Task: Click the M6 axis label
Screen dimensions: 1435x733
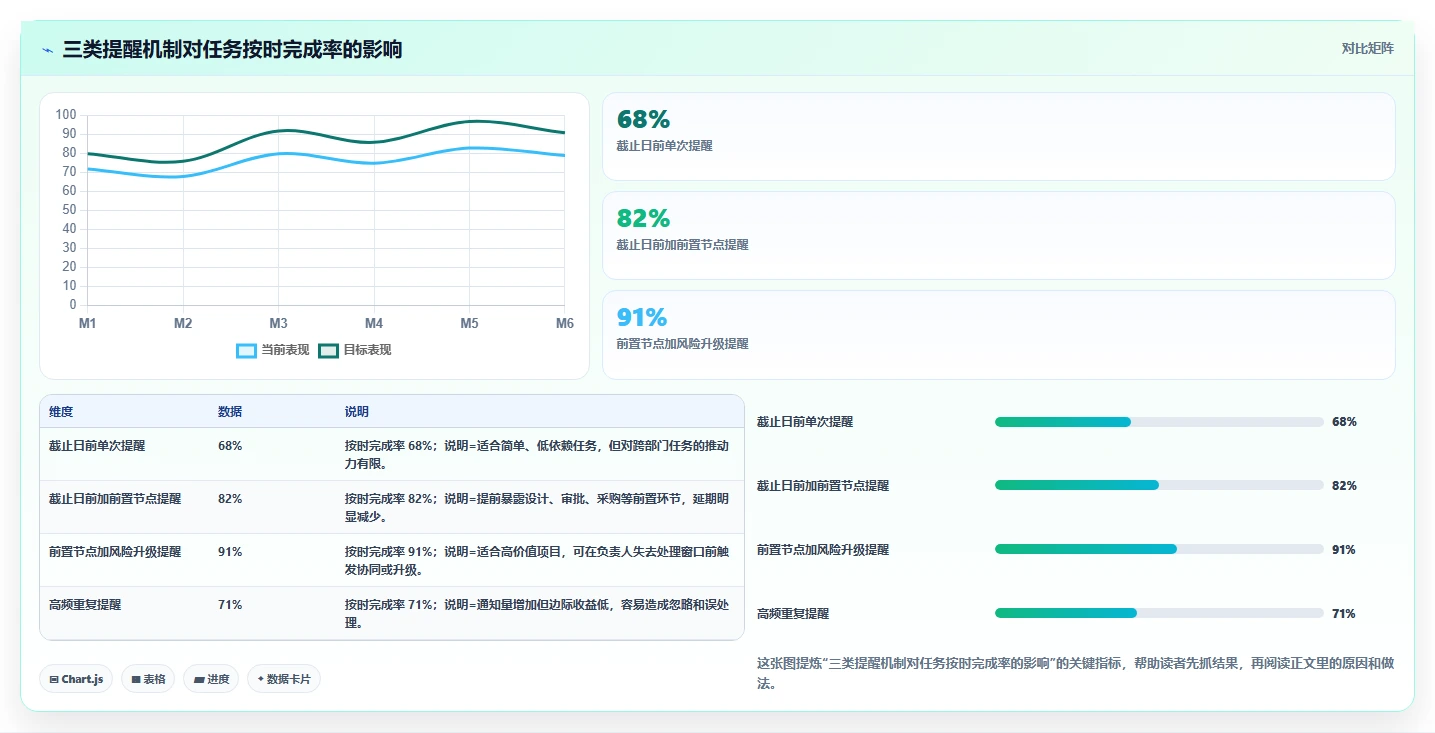Action: 564,324
